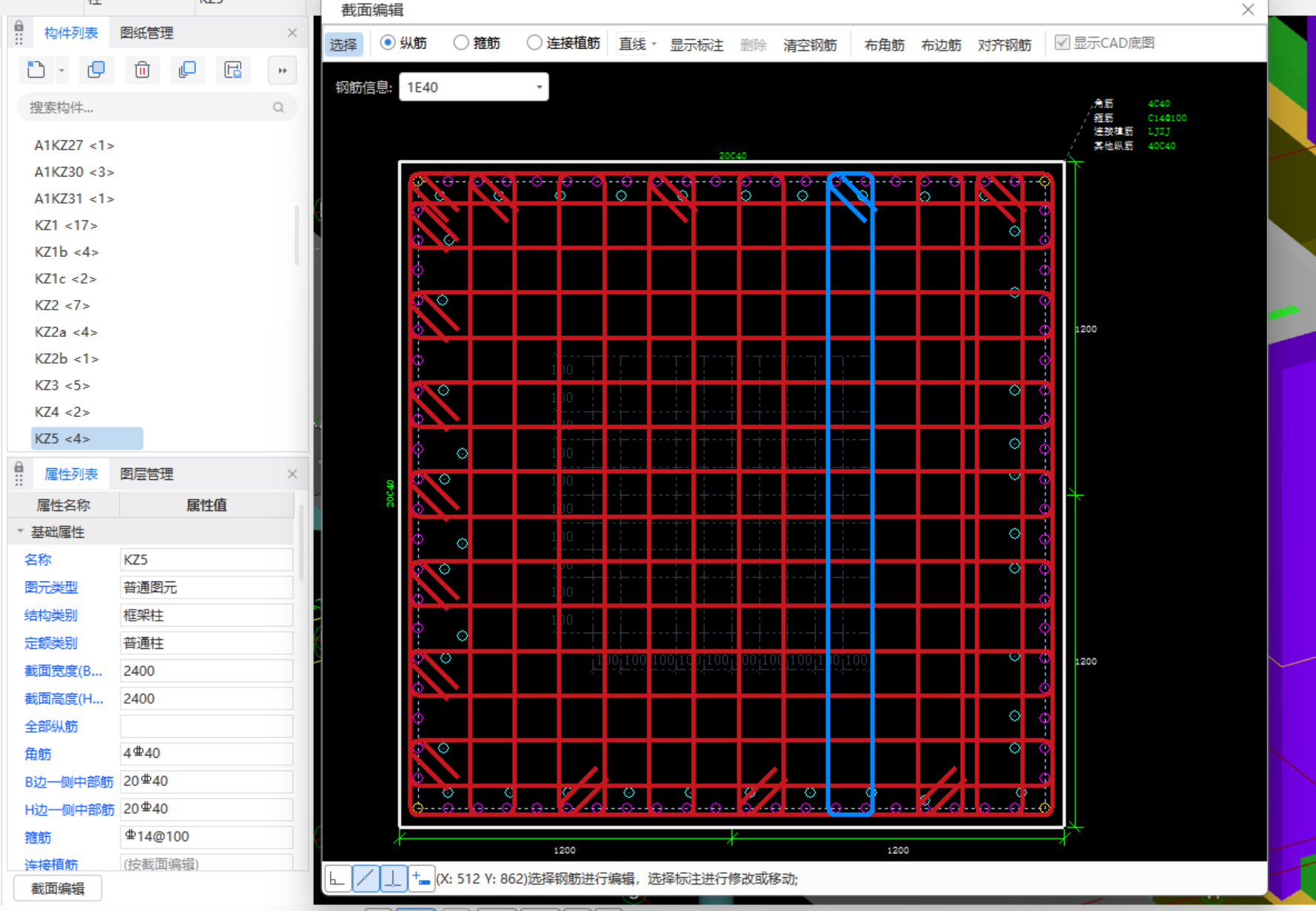1316x911 pixels.
Task: Select the 箍筋 radio button
Action: [x=461, y=43]
